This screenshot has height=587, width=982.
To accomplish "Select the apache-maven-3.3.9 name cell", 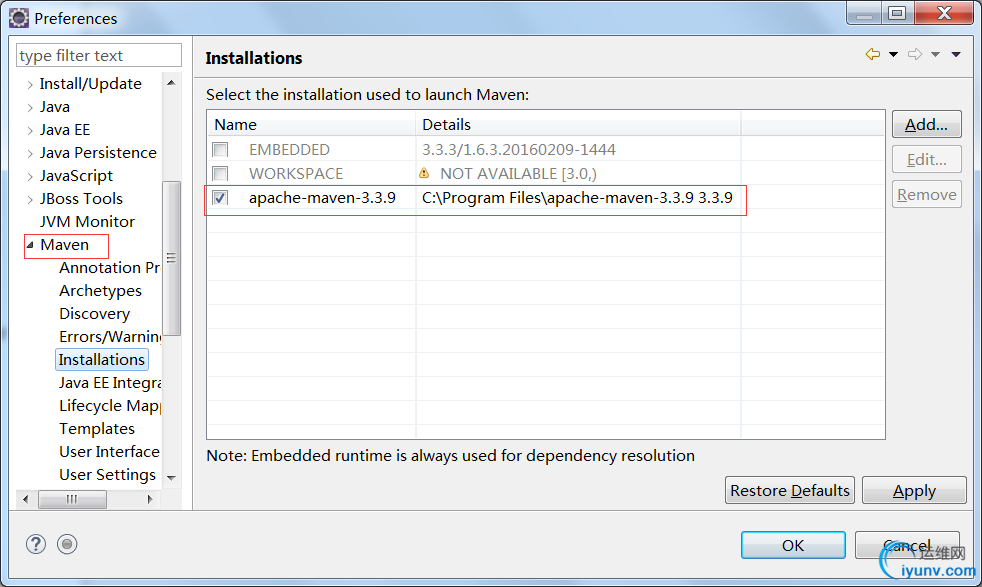I will coord(322,198).
